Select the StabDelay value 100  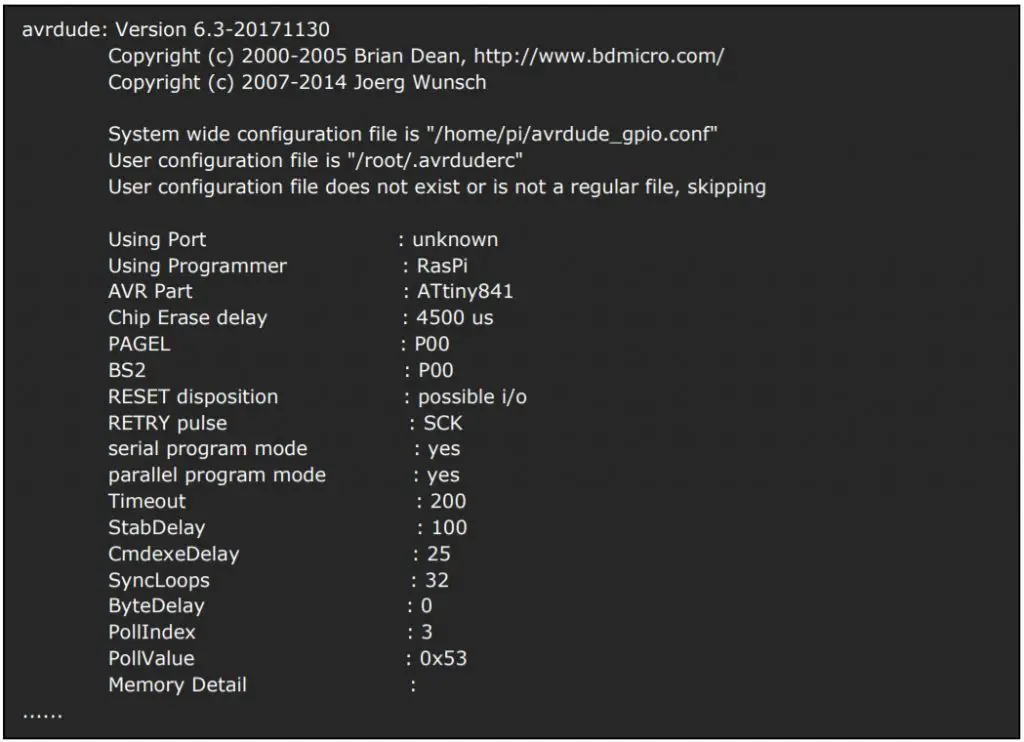coord(449,528)
